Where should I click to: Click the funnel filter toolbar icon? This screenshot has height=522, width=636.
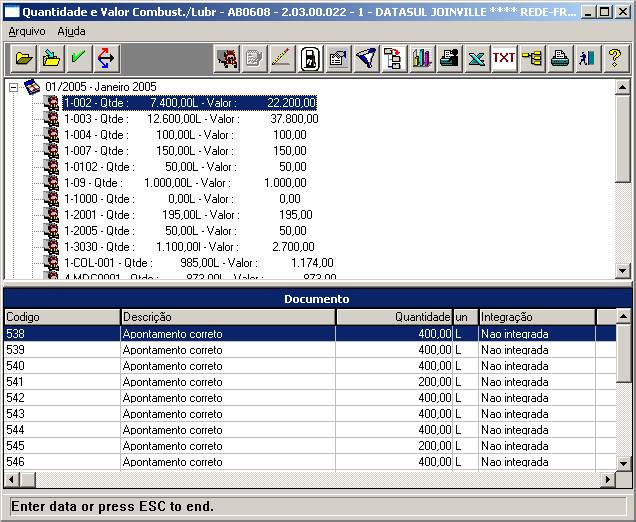pyautogui.click(x=366, y=58)
